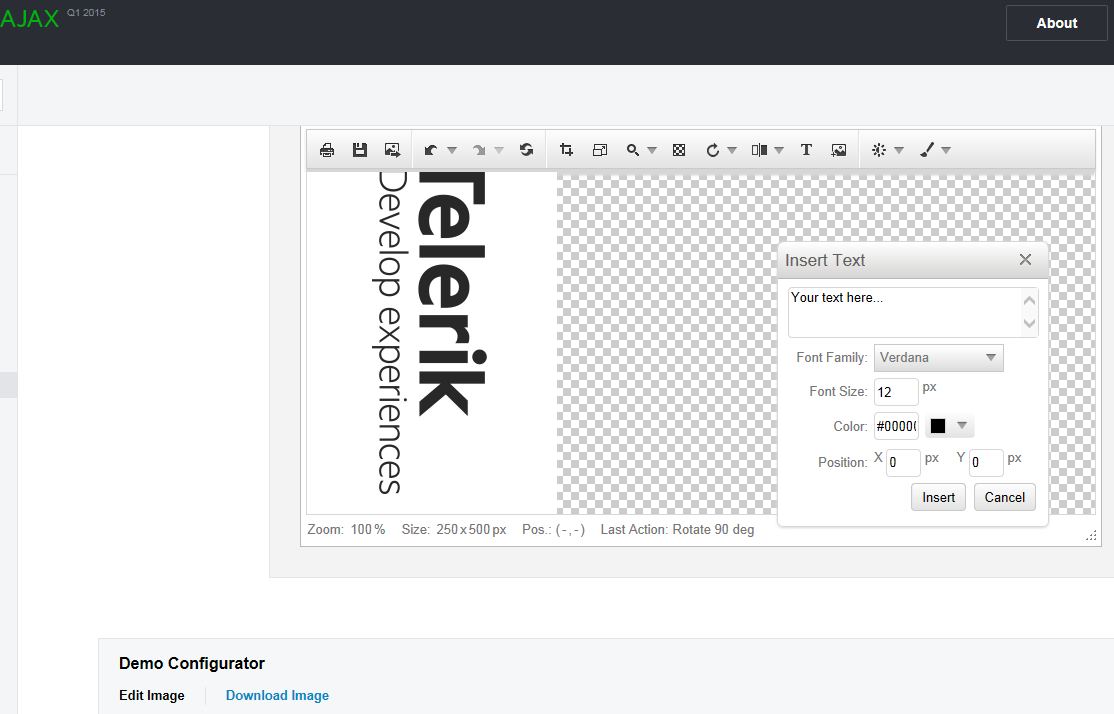Viewport: 1114px width, 714px height.
Task: Click the 'Pos.: (-,-)' status text
Action: pyautogui.click(x=553, y=529)
